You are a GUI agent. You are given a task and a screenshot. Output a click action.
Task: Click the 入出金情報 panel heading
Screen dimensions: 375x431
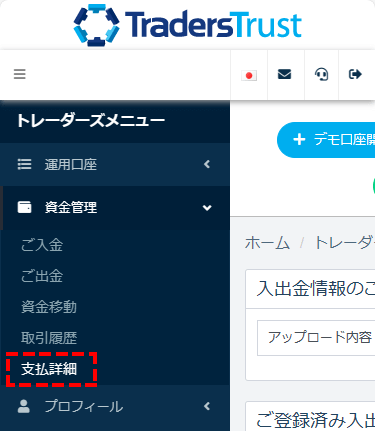click(315, 288)
